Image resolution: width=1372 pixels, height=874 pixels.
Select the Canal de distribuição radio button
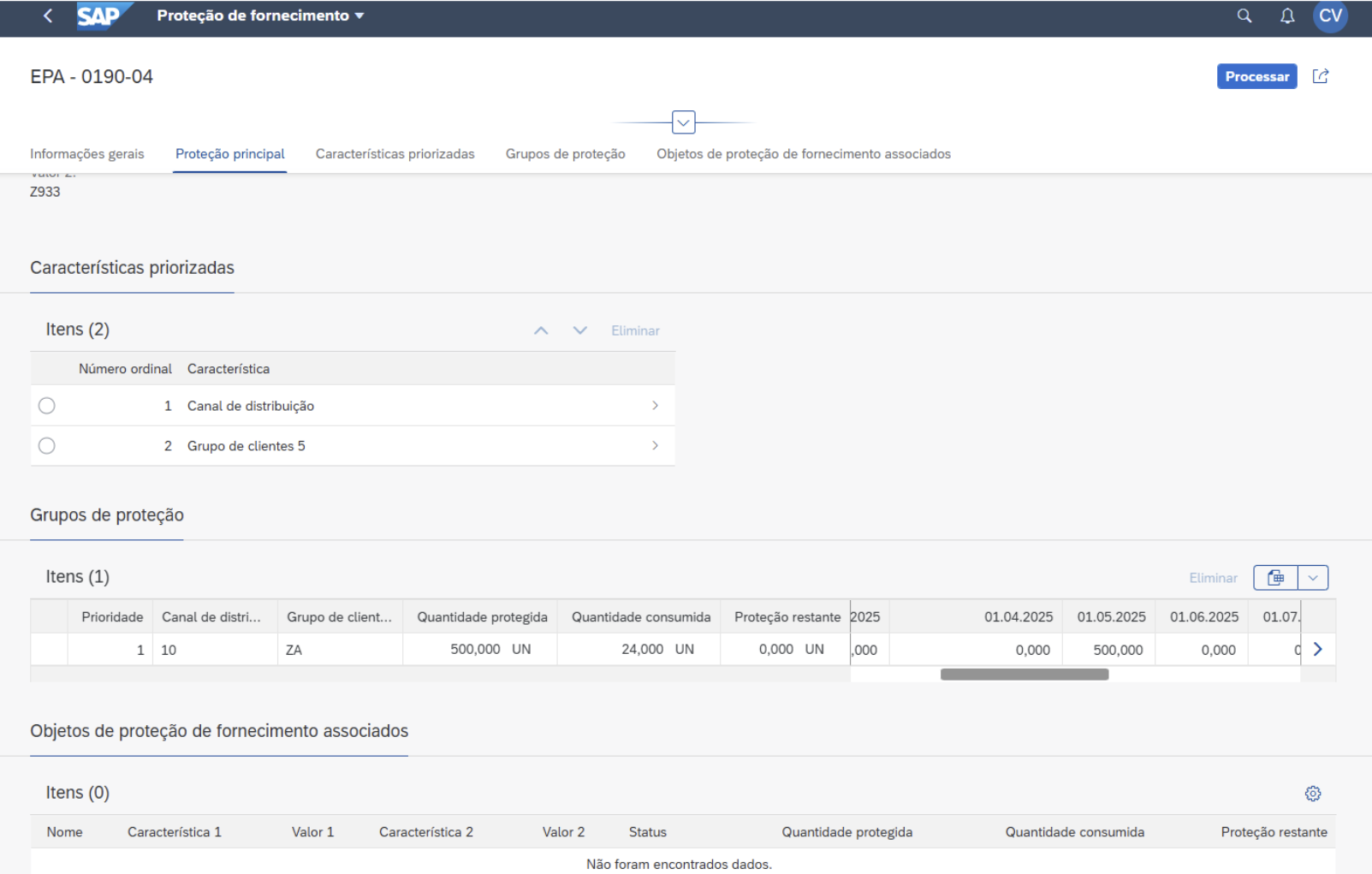point(47,406)
